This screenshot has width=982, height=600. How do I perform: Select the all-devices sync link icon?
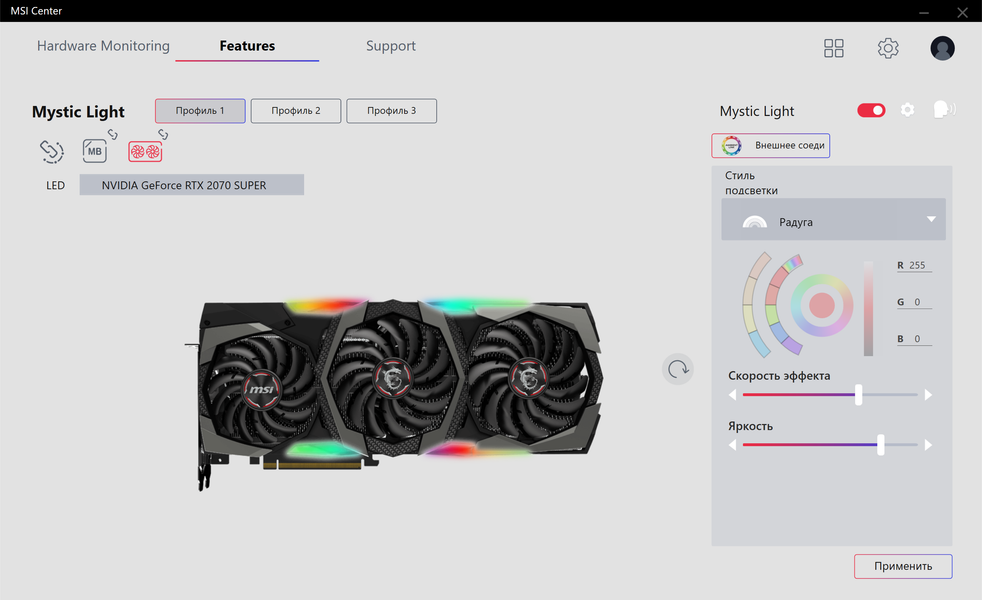(52, 151)
